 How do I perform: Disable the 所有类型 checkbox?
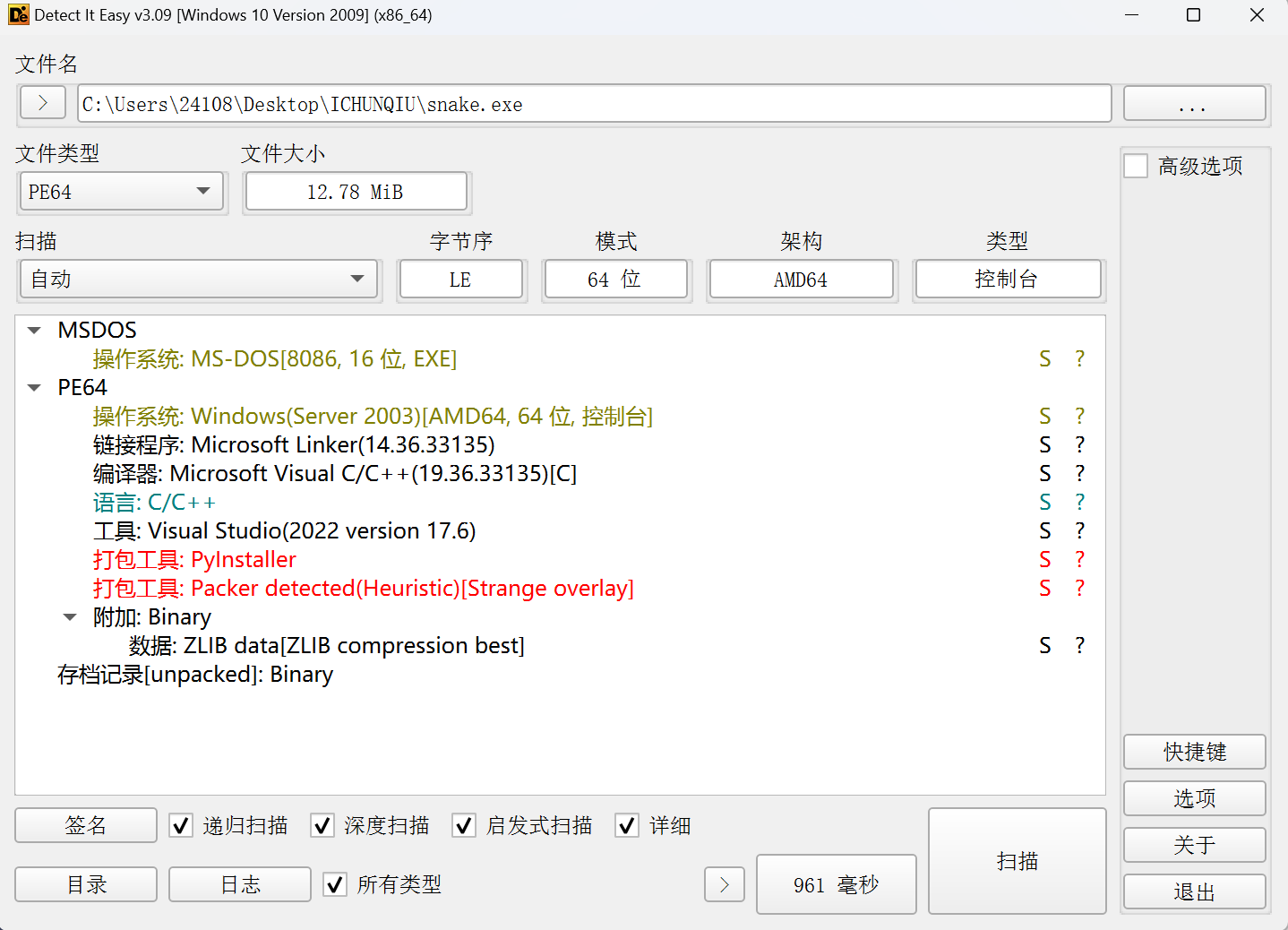click(x=335, y=885)
